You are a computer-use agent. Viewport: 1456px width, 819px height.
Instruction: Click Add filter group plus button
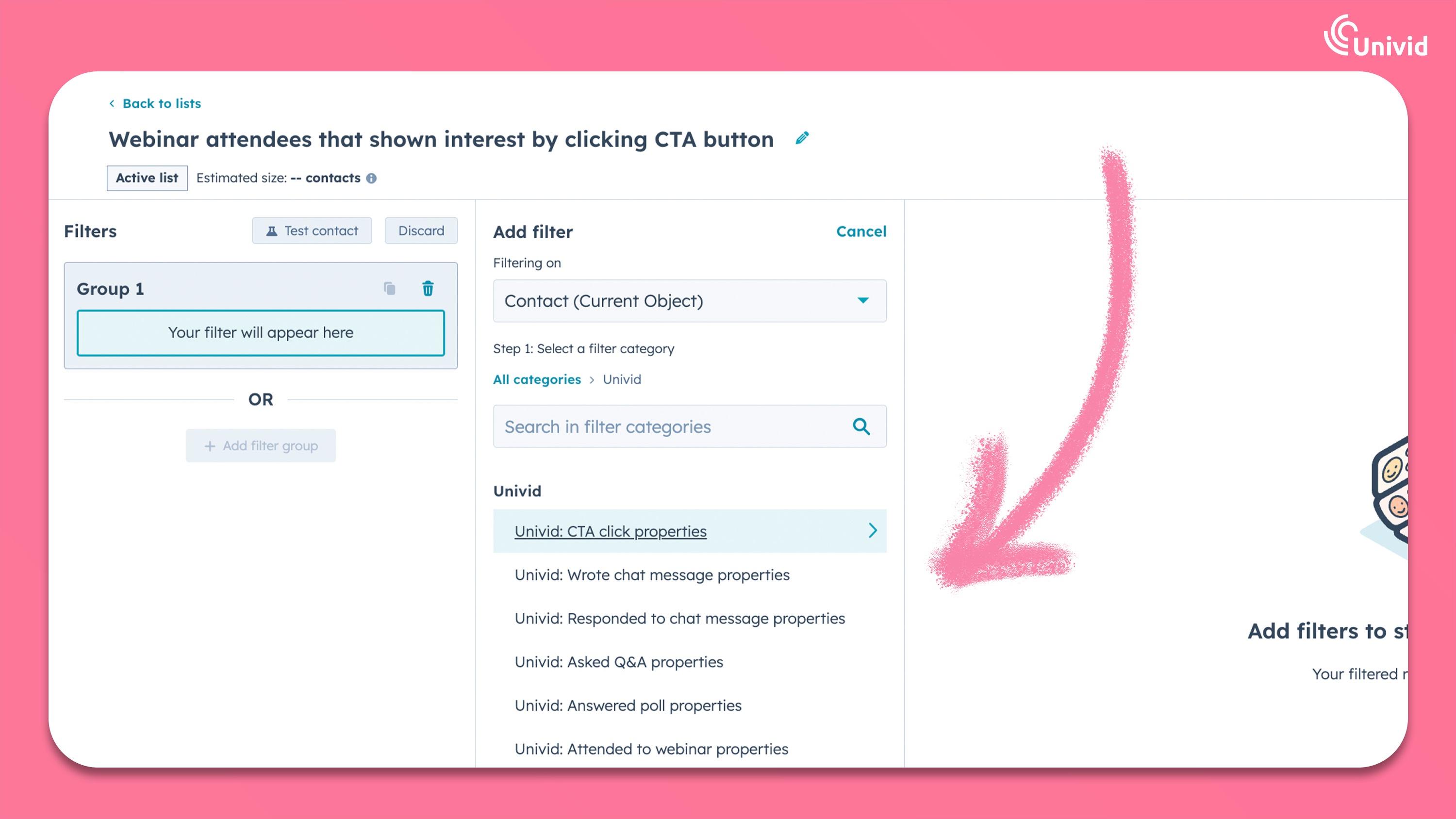260,445
